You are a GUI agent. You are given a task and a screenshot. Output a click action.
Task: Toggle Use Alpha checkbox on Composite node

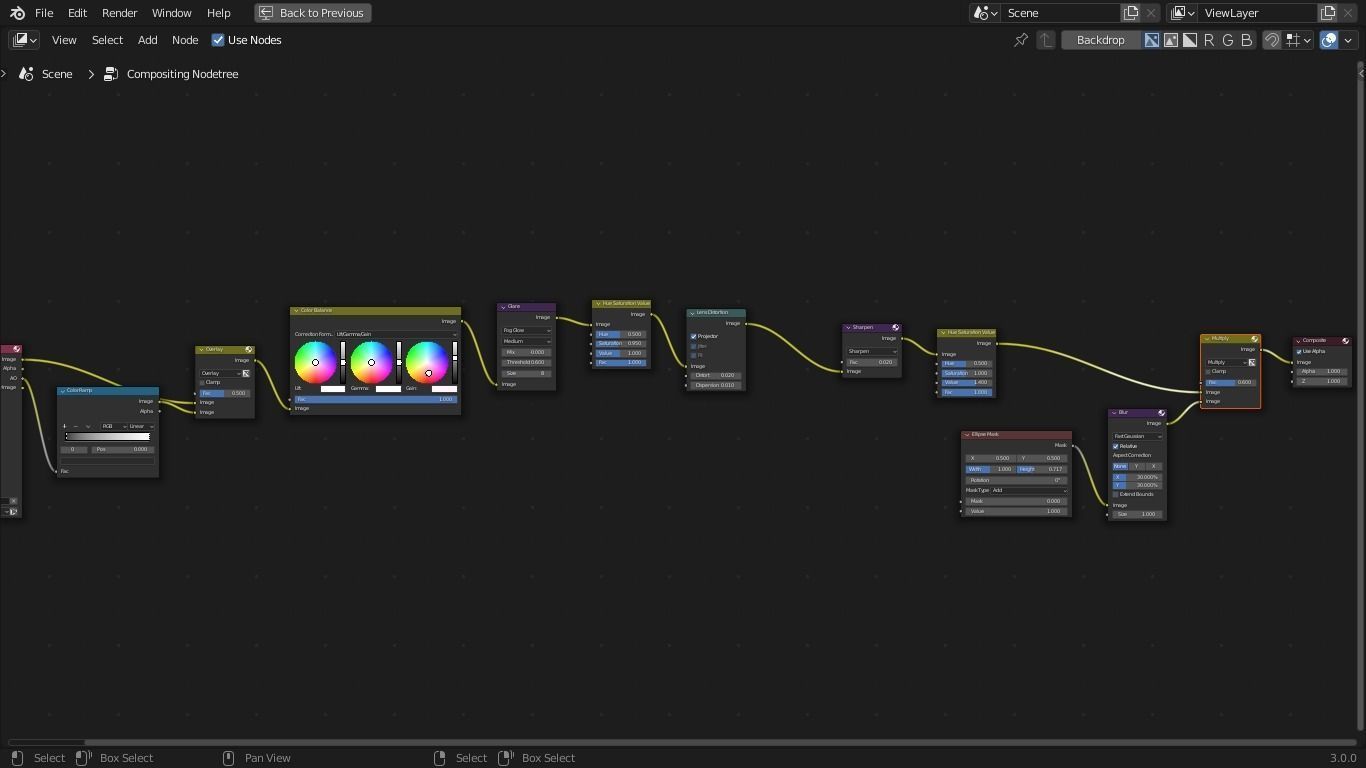[1299, 352]
